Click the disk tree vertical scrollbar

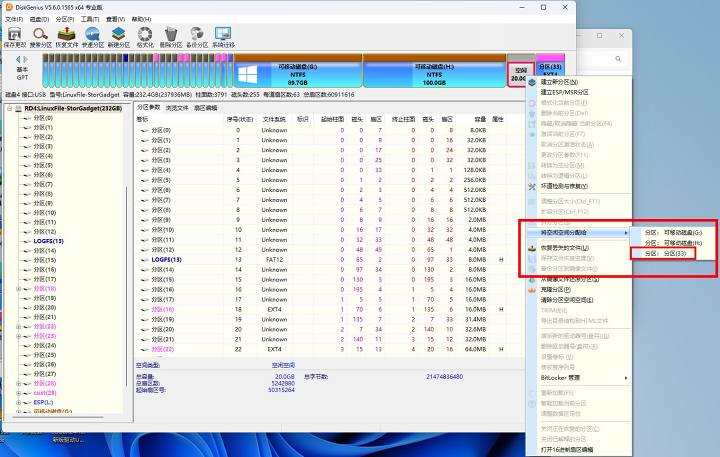click(x=126, y=285)
